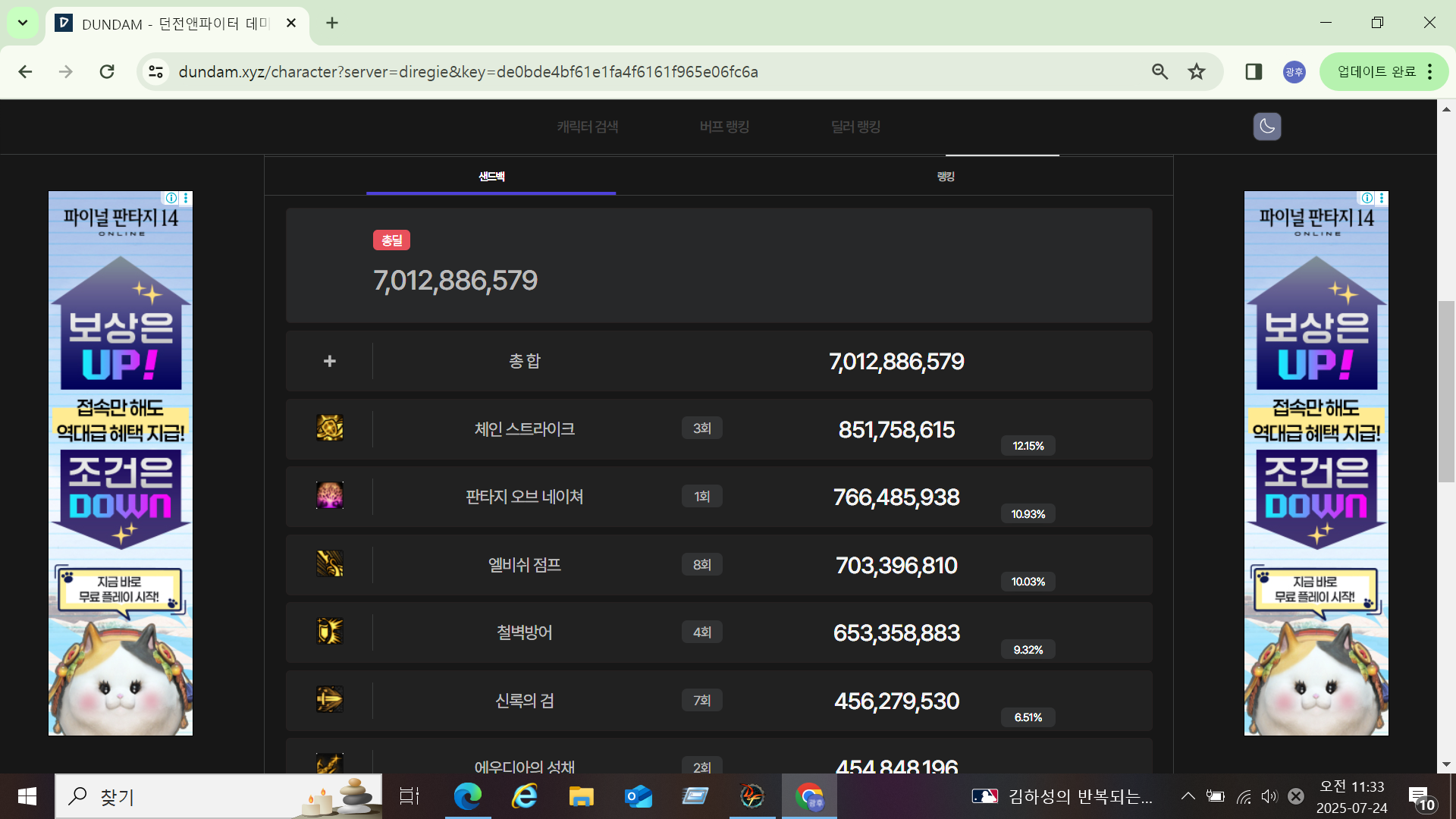Click the page vertical scrollbar thumb
Viewport: 1456px width, 819px height.
[1446, 391]
